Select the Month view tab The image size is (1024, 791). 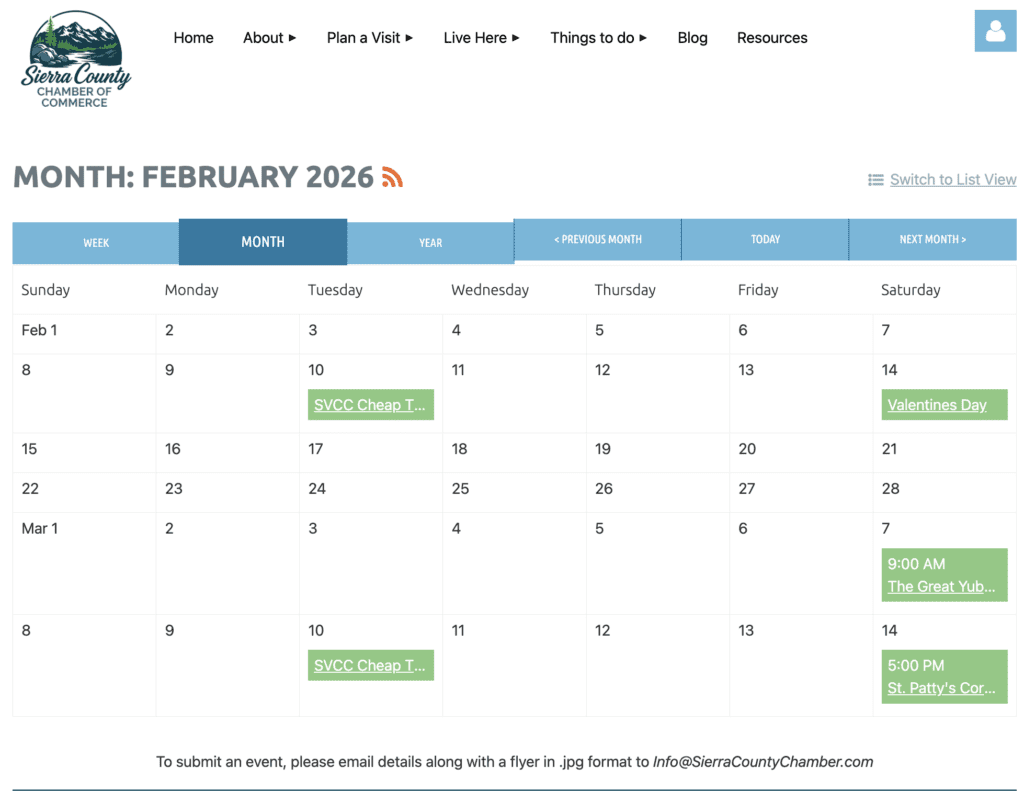262,241
